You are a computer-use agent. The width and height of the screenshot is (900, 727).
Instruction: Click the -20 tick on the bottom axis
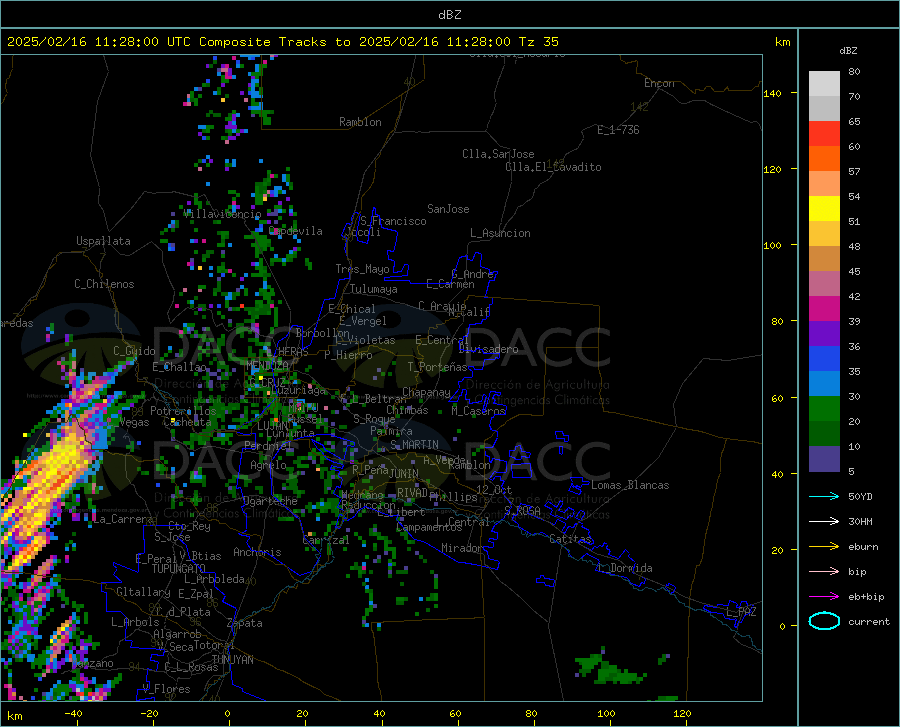coord(149,713)
